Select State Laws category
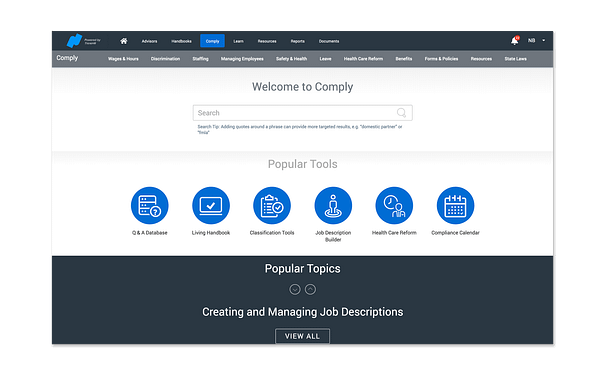The width and height of the screenshot is (600, 375). pos(515,59)
